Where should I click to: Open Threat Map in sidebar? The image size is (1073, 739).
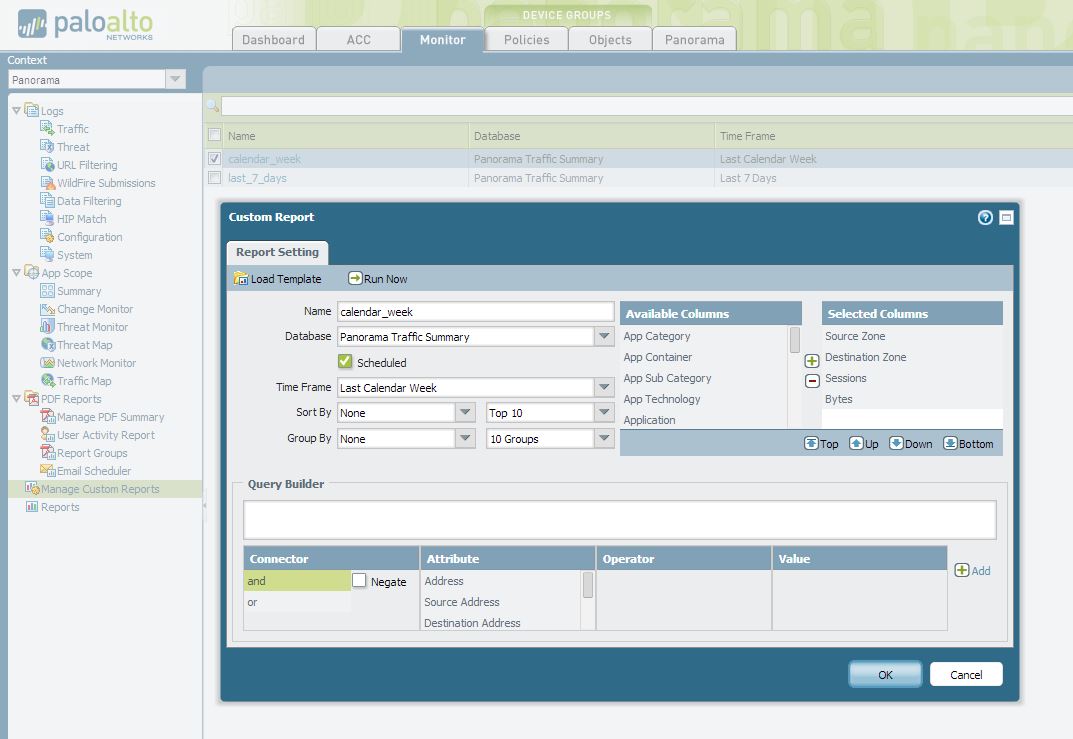(84, 345)
